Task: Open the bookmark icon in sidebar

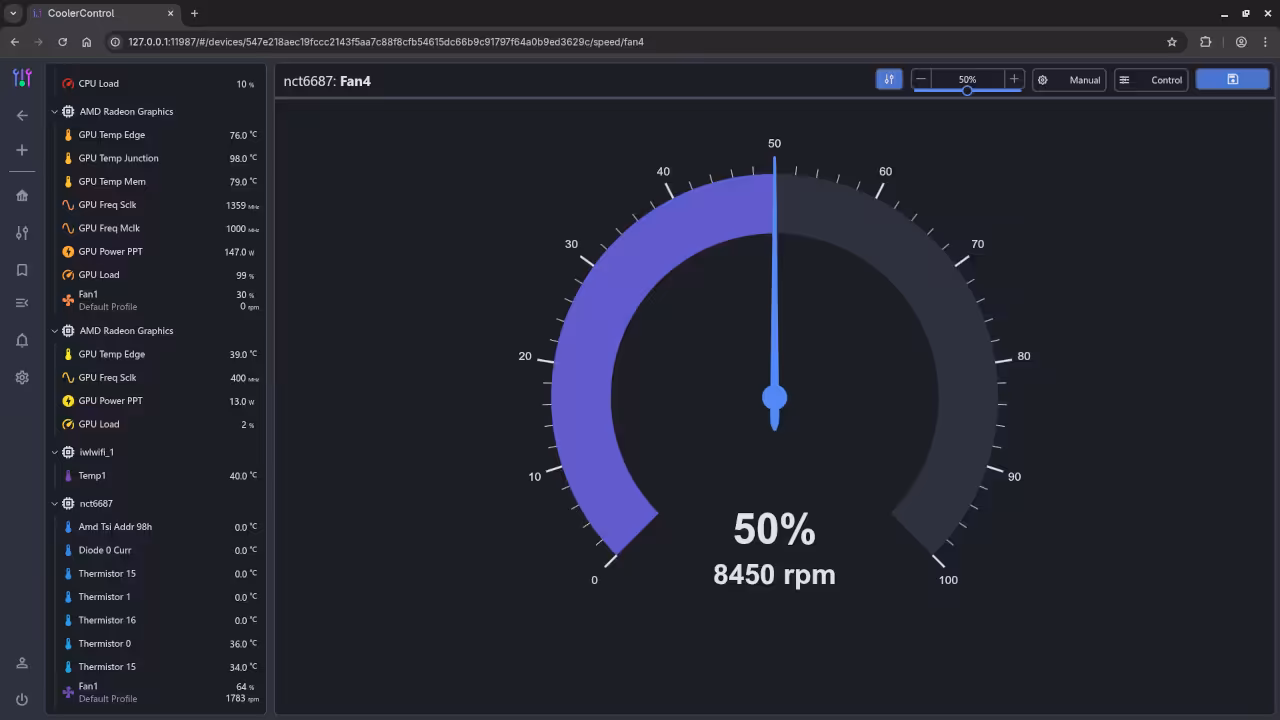Action: [x=22, y=270]
